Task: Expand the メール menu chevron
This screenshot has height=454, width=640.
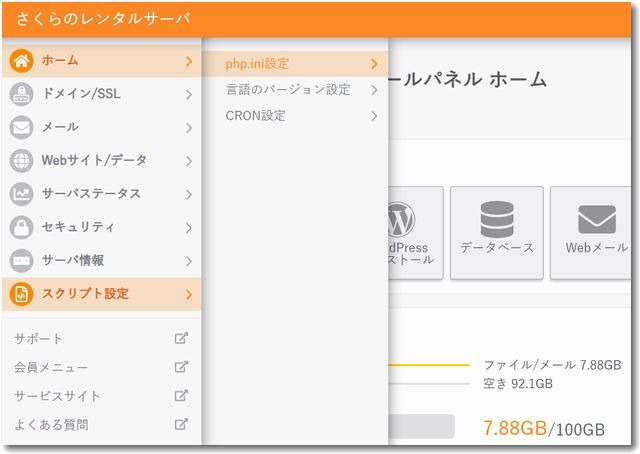Action: click(x=189, y=128)
